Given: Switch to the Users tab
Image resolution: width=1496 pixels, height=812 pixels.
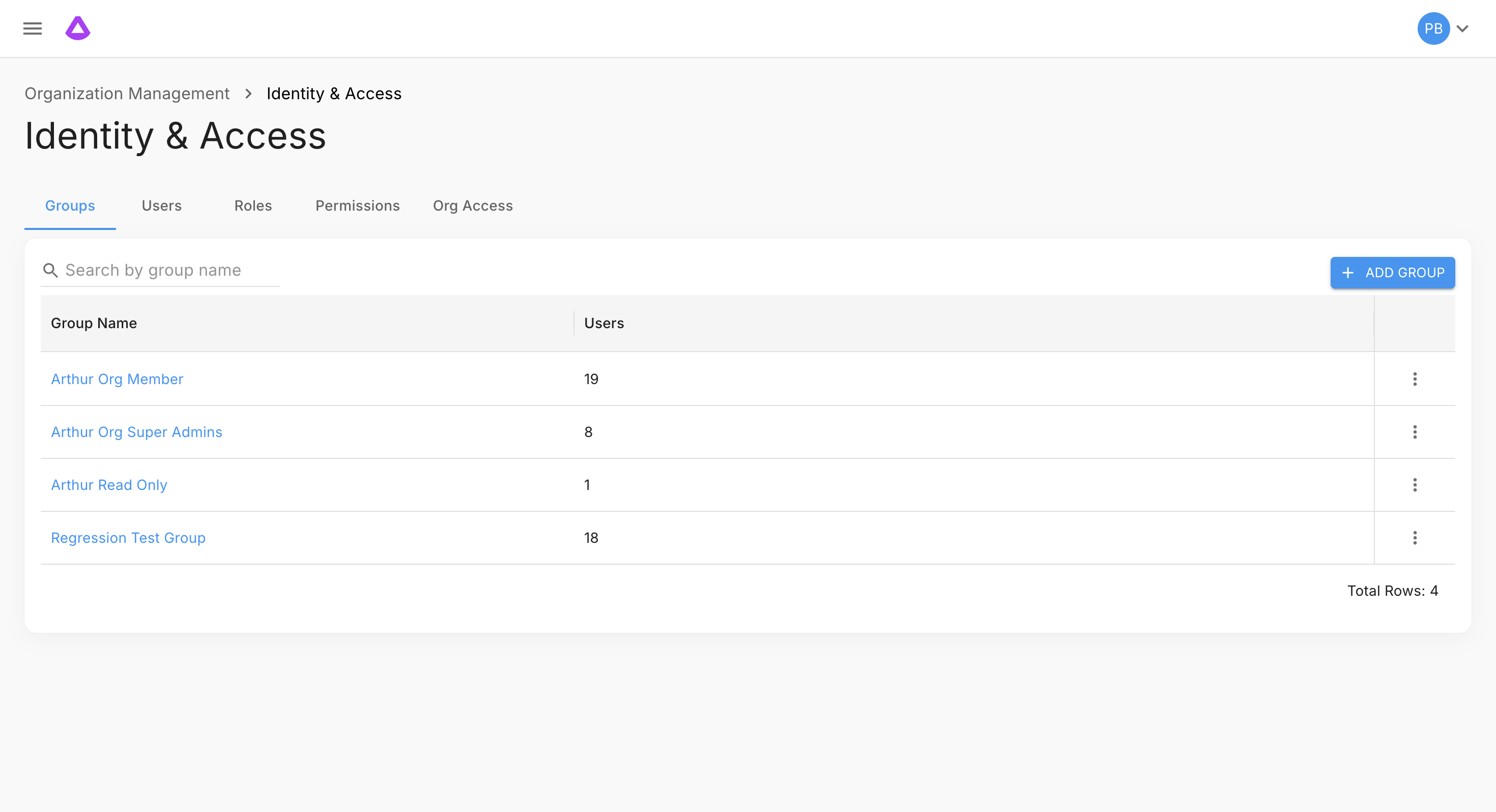Looking at the screenshot, I should coord(161,206).
